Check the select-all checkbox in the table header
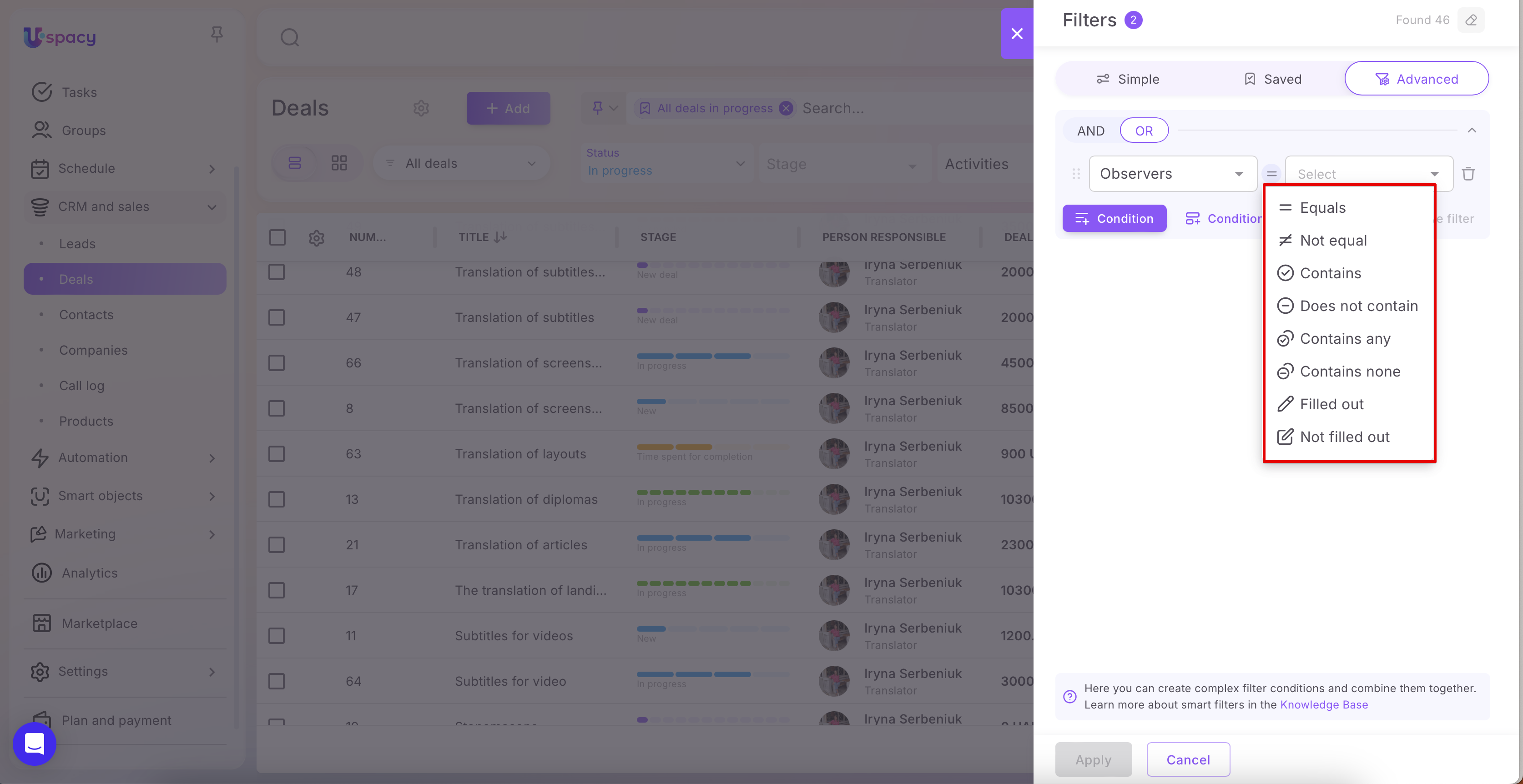 pos(277,237)
